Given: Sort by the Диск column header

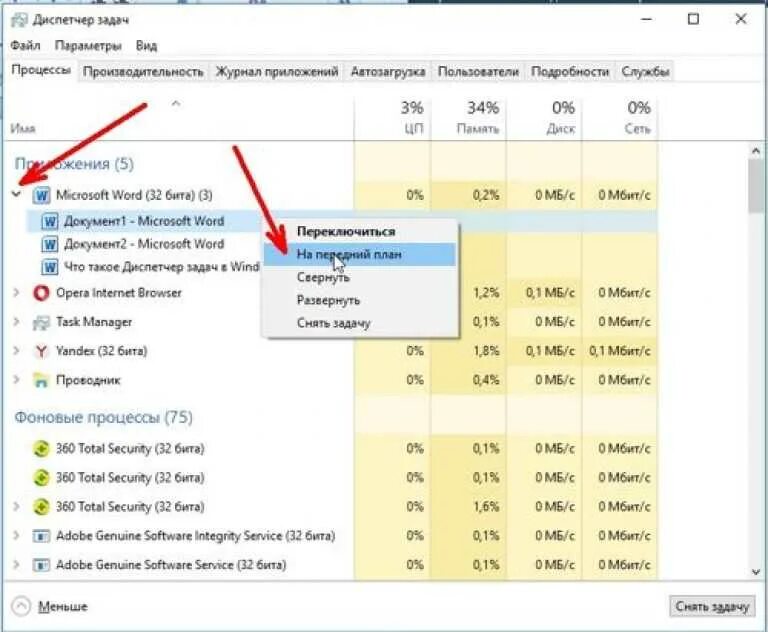Looking at the screenshot, I should (544, 118).
